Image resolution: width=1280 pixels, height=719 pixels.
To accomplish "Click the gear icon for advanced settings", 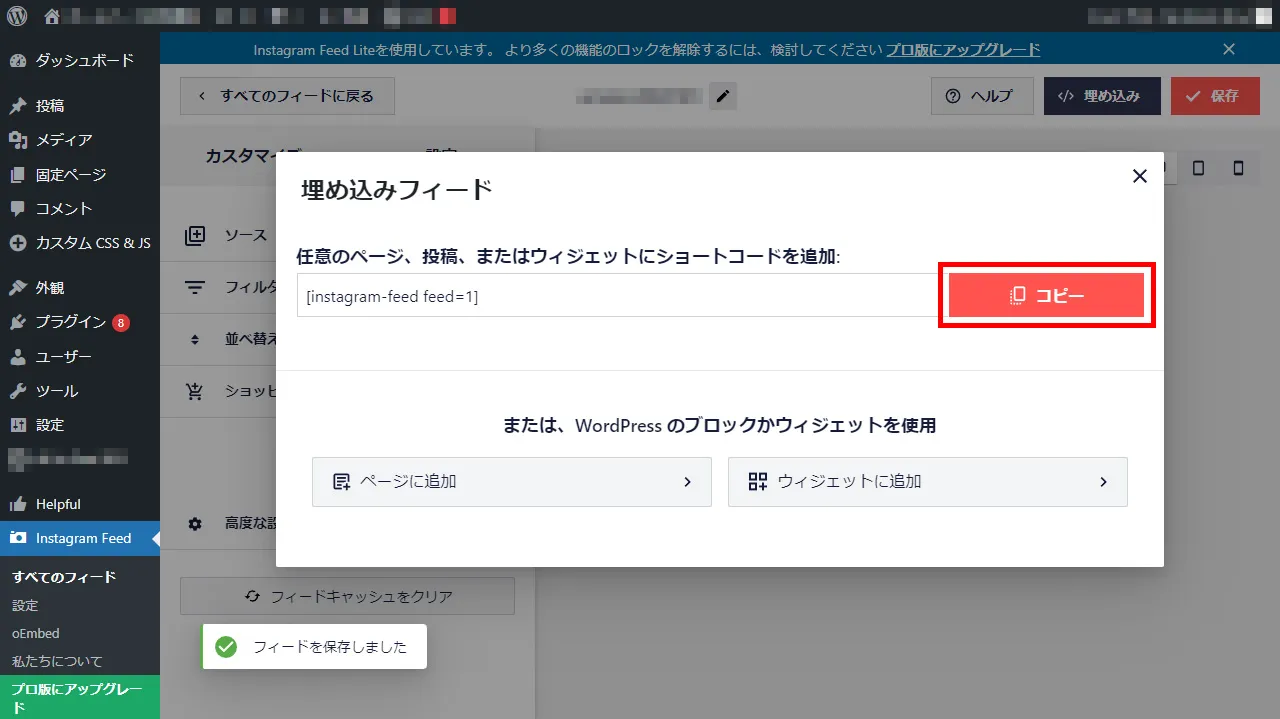I will pyautogui.click(x=196, y=523).
